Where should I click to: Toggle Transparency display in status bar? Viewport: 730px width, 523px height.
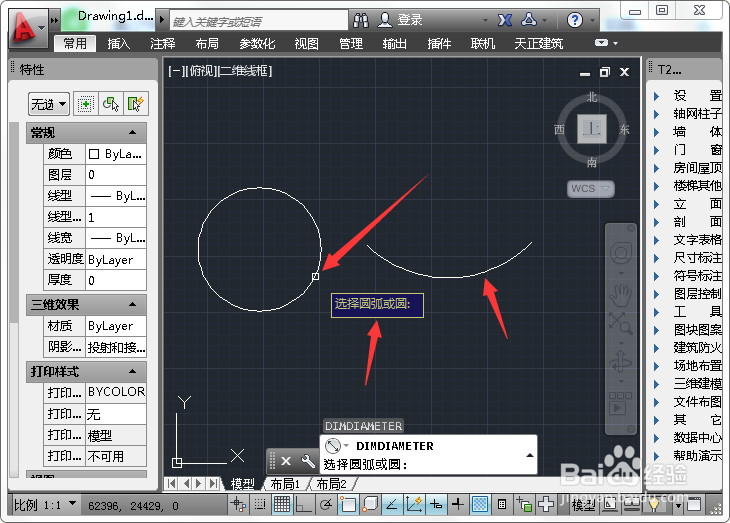480,504
